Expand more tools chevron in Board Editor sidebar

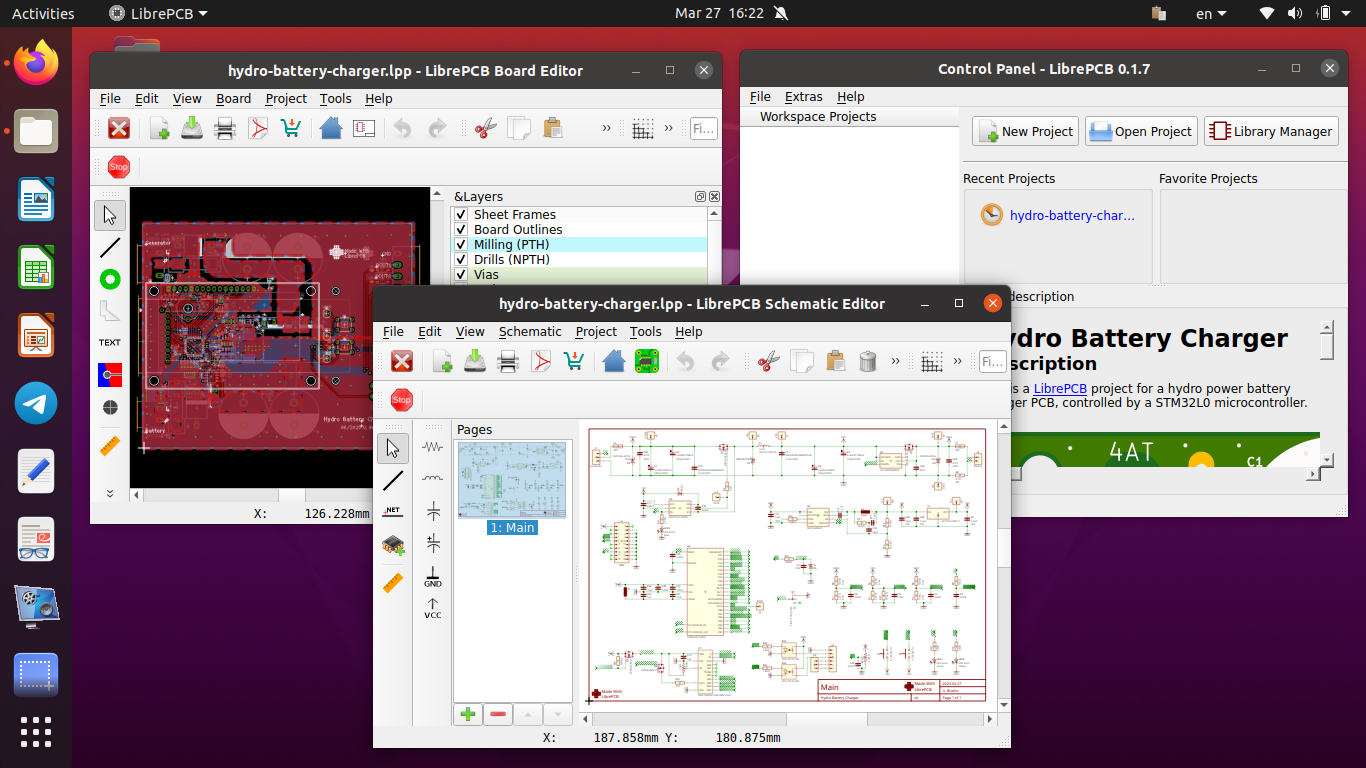[110, 494]
